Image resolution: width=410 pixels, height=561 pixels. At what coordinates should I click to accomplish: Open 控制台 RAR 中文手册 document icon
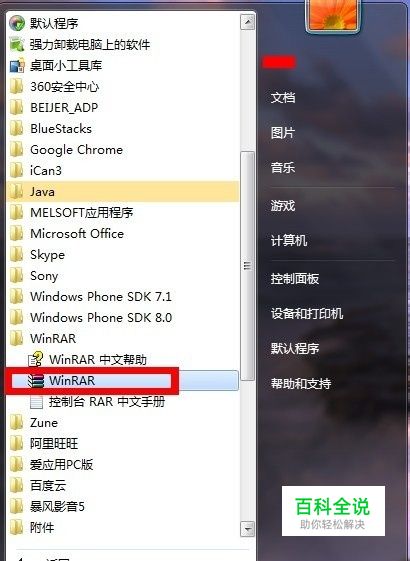(36, 402)
